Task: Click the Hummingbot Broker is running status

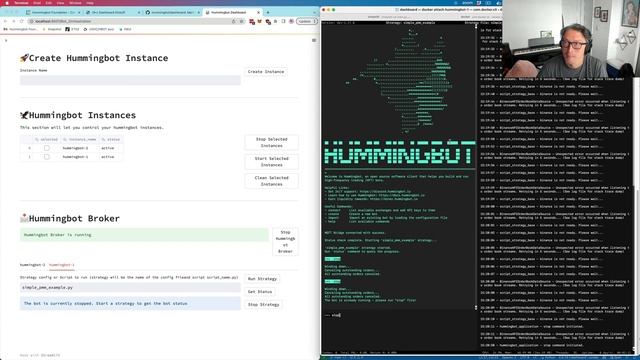Action: click(144, 235)
